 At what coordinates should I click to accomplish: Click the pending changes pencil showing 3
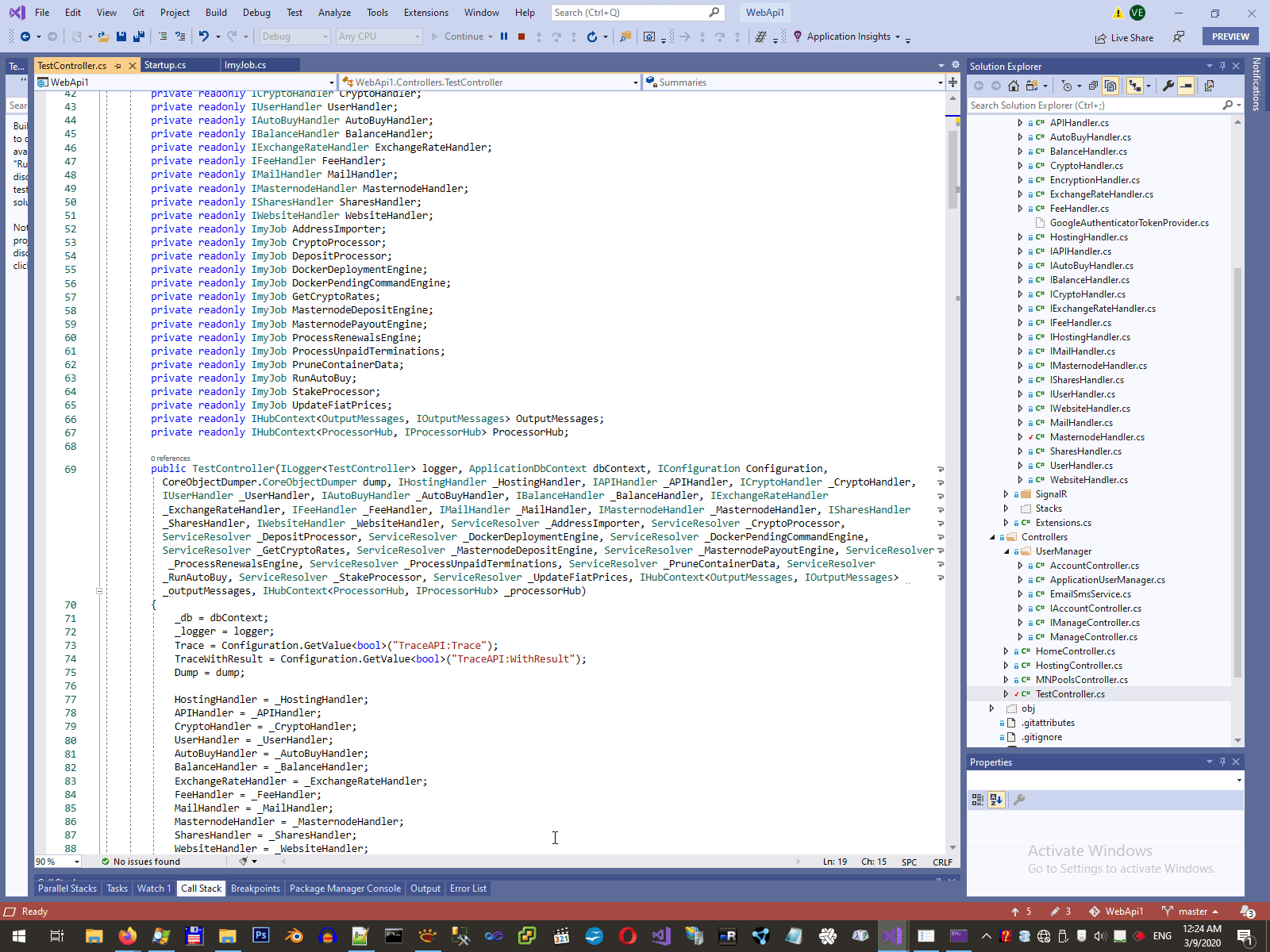pos(1060,912)
